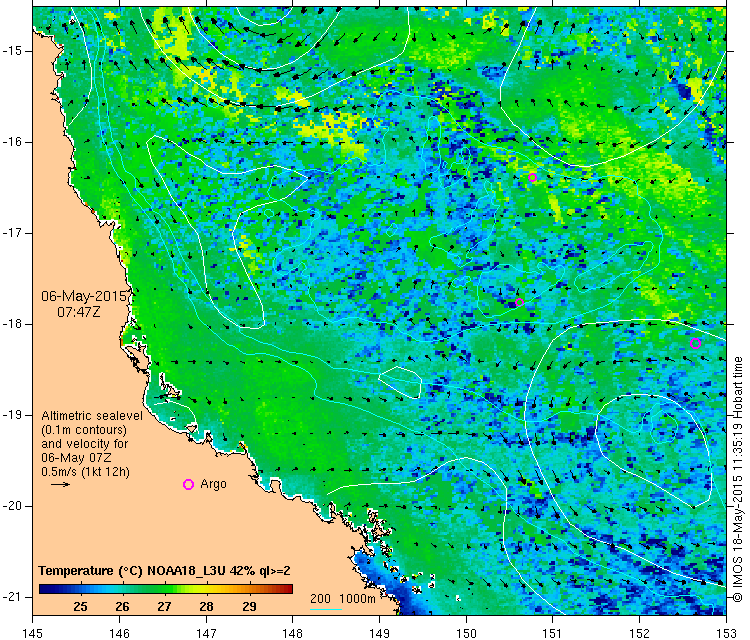This screenshot has height=640, width=750.
Task: Click the '147' longitude axis label
Action: 206,633
